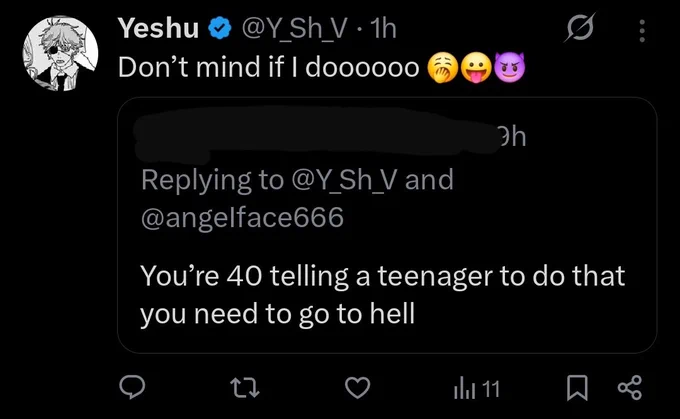Click @Y_Sh_V mention in Replying to
The image size is (680, 419).
pyautogui.click(x=344, y=180)
